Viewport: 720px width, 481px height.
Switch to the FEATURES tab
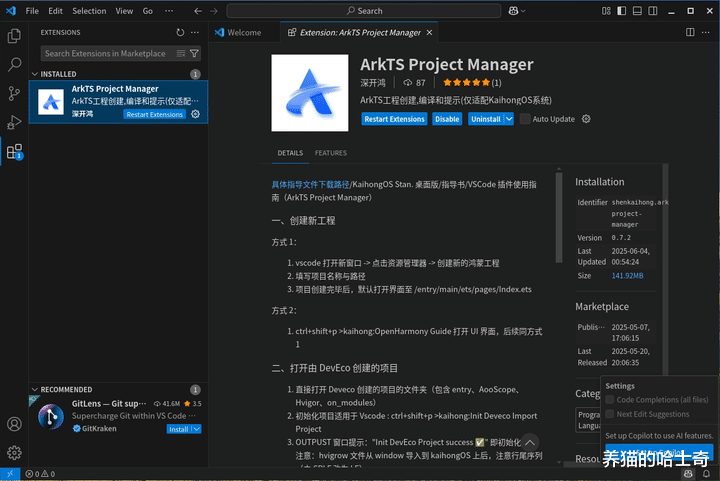pos(331,153)
